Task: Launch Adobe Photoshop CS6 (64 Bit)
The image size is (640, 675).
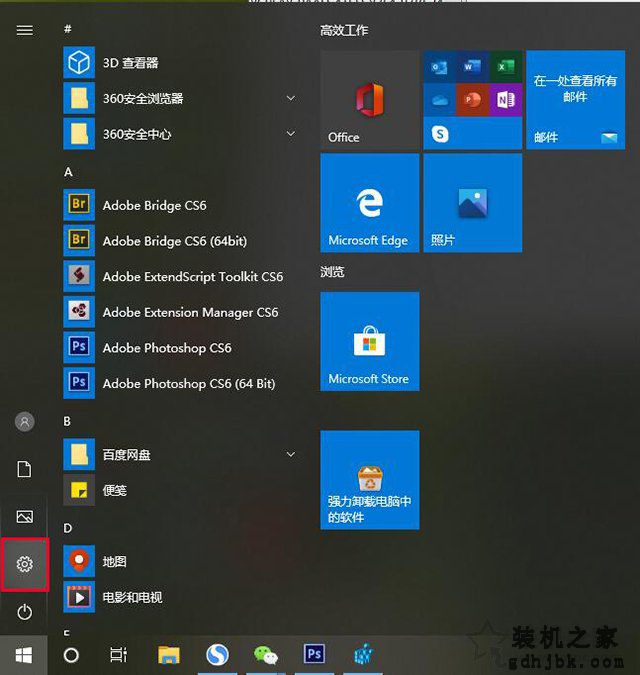Action: click(180, 383)
